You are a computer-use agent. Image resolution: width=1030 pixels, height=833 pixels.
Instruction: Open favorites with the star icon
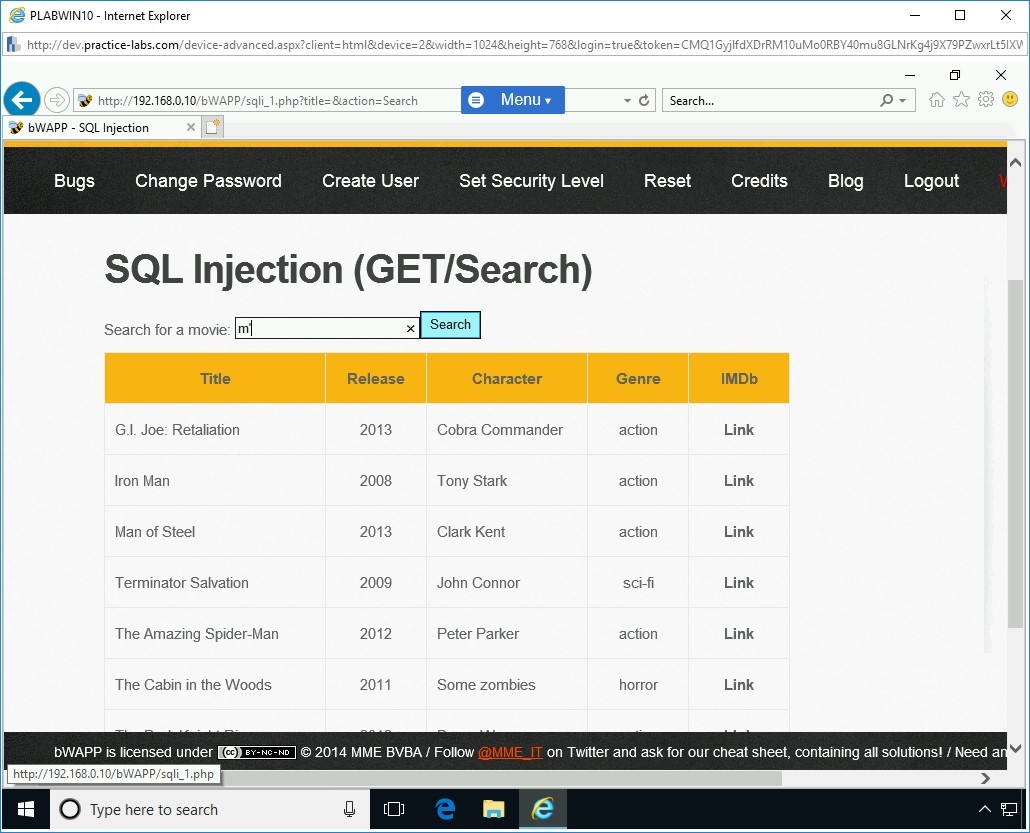[x=961, y=100]
